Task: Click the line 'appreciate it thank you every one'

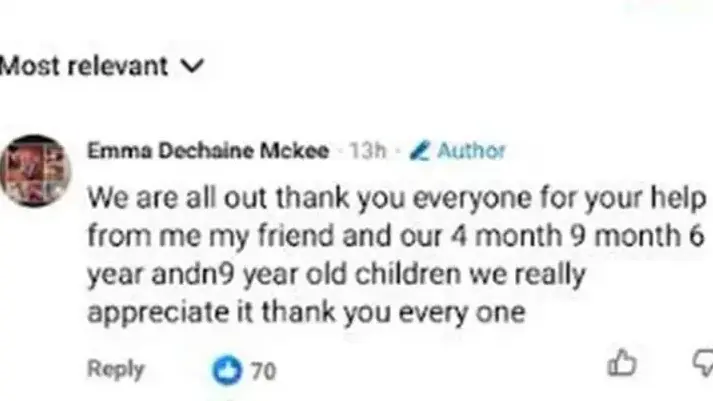Action: (x=306, y=313)
